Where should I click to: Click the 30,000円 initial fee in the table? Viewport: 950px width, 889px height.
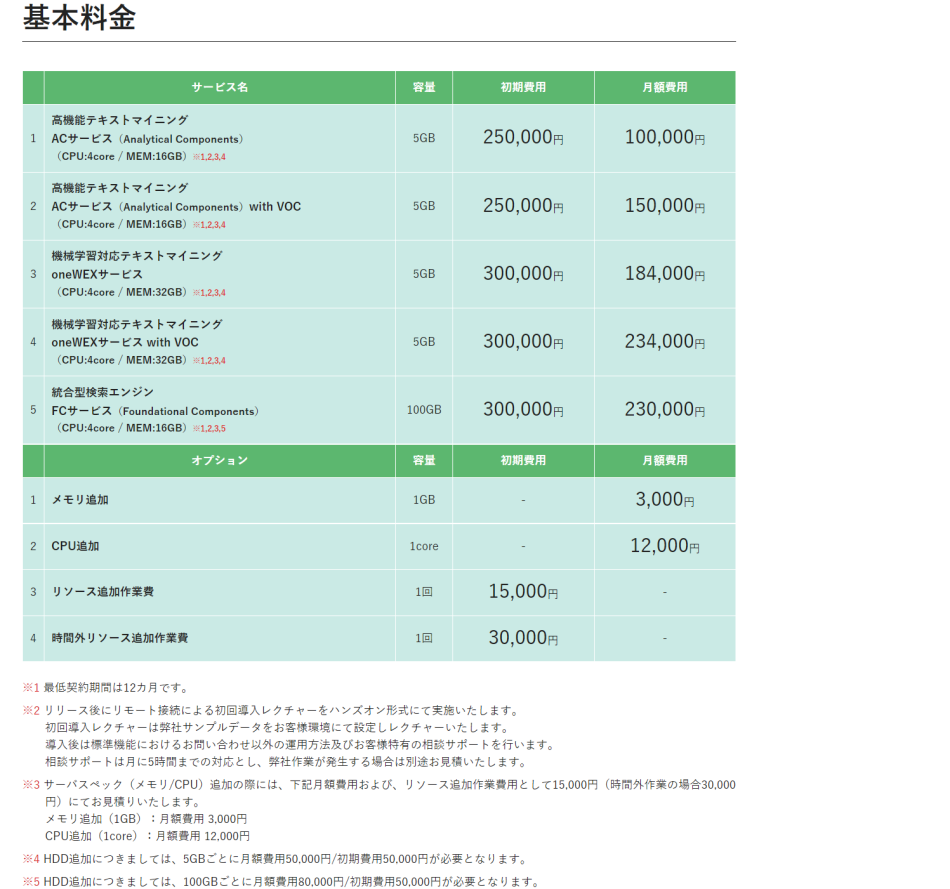point(522,638)
